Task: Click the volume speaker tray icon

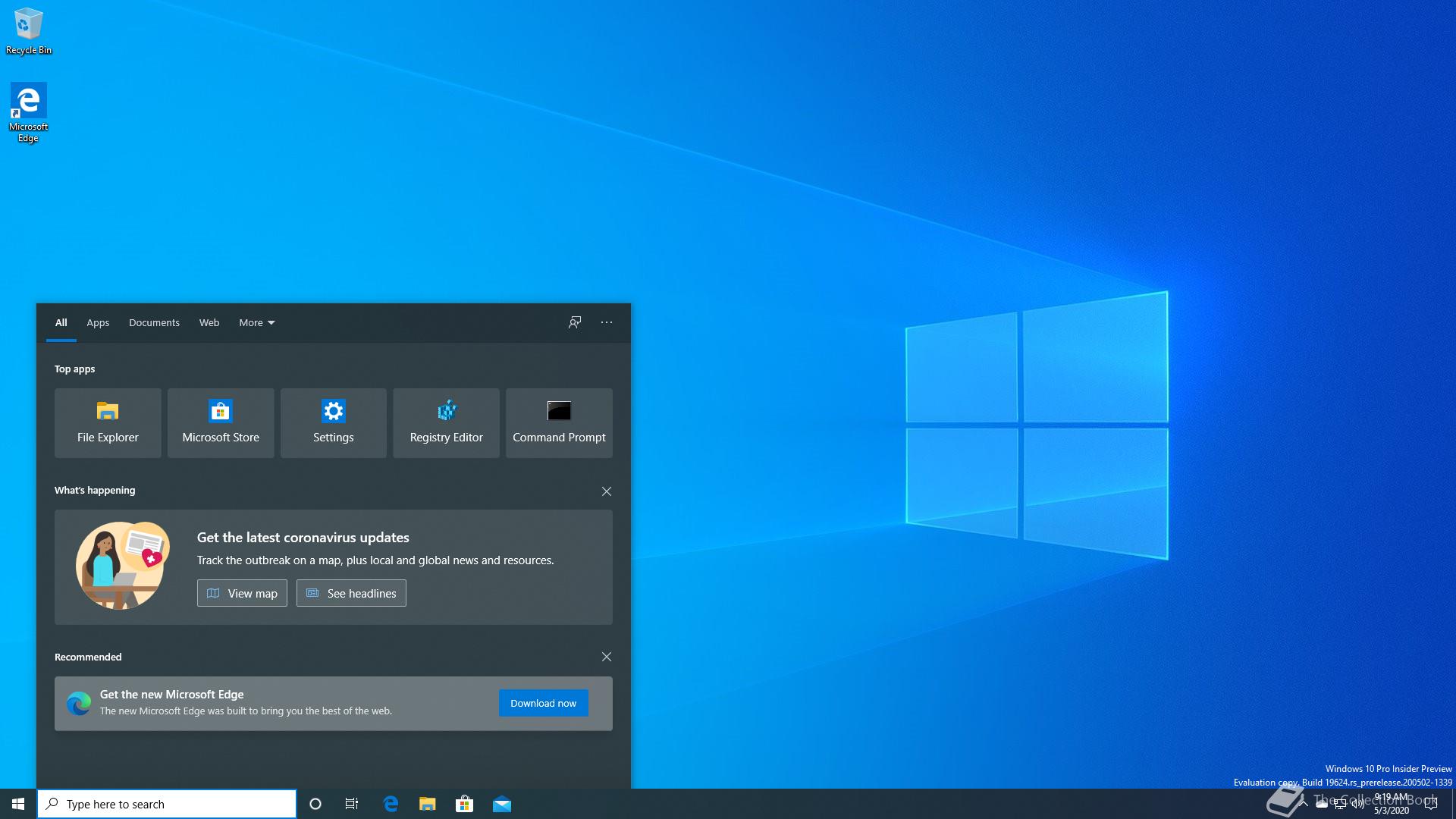Action: point(1358,805)
